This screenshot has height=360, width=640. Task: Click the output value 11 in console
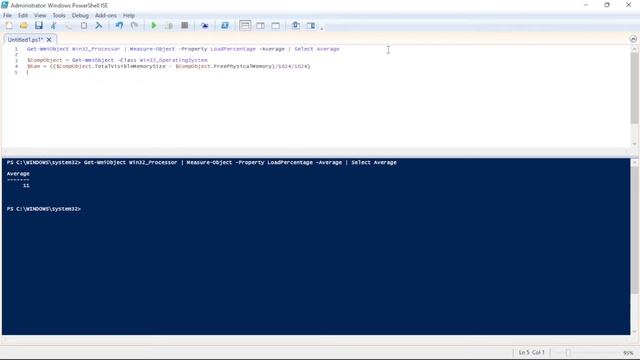(26, 186)
